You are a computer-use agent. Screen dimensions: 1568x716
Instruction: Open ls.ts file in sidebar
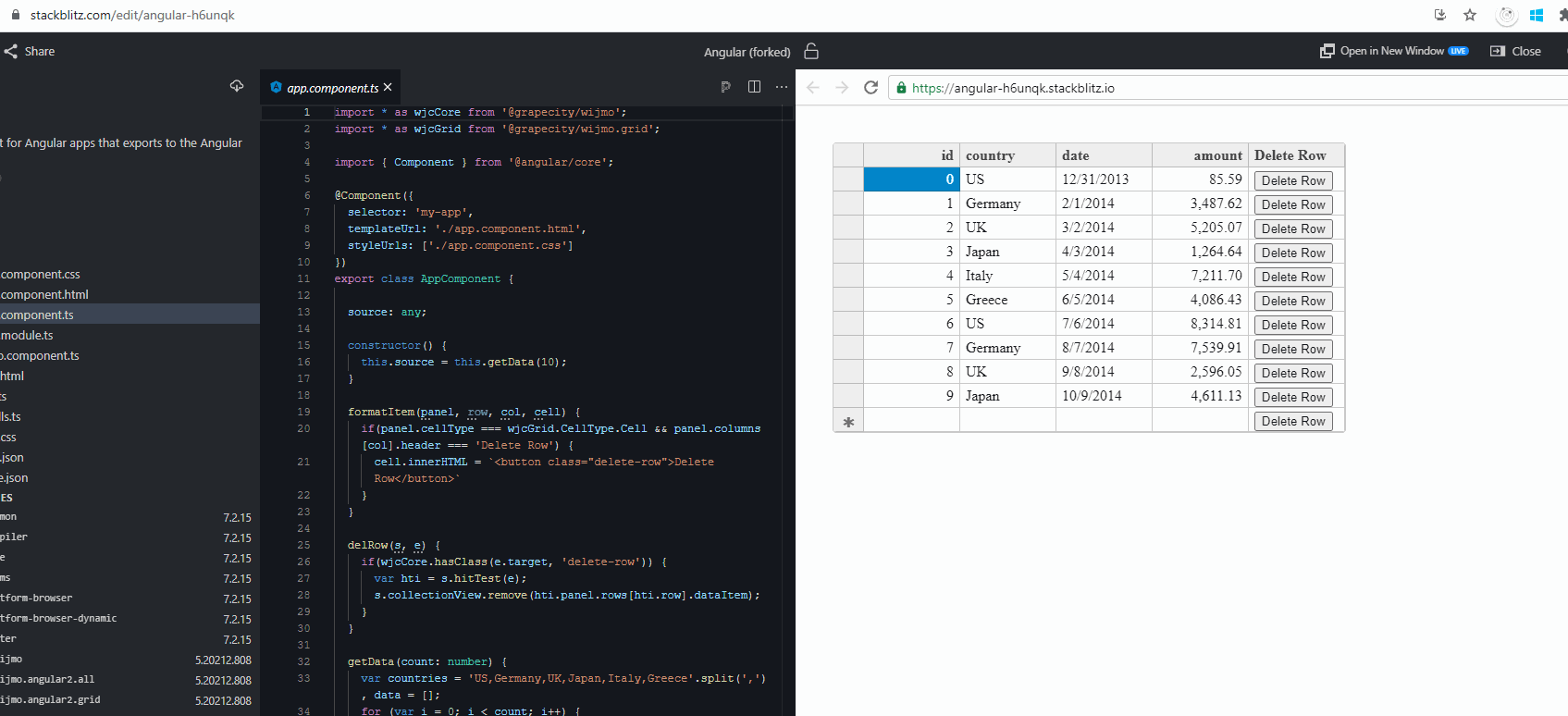130,417
